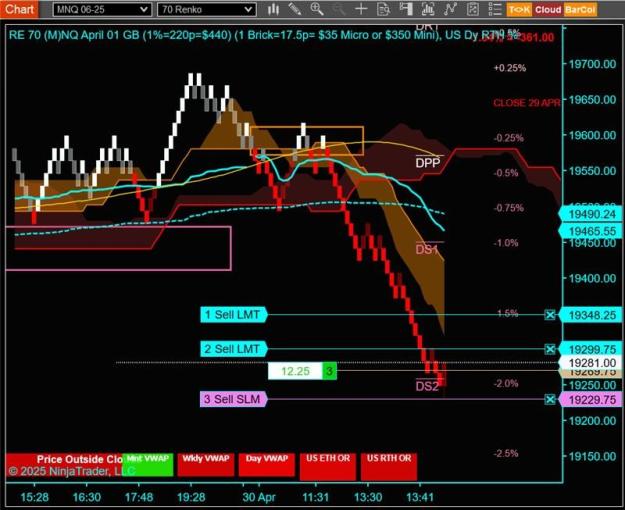Click the greyed zoom out icon
625x510 pixels.
[x=339, y=9]
